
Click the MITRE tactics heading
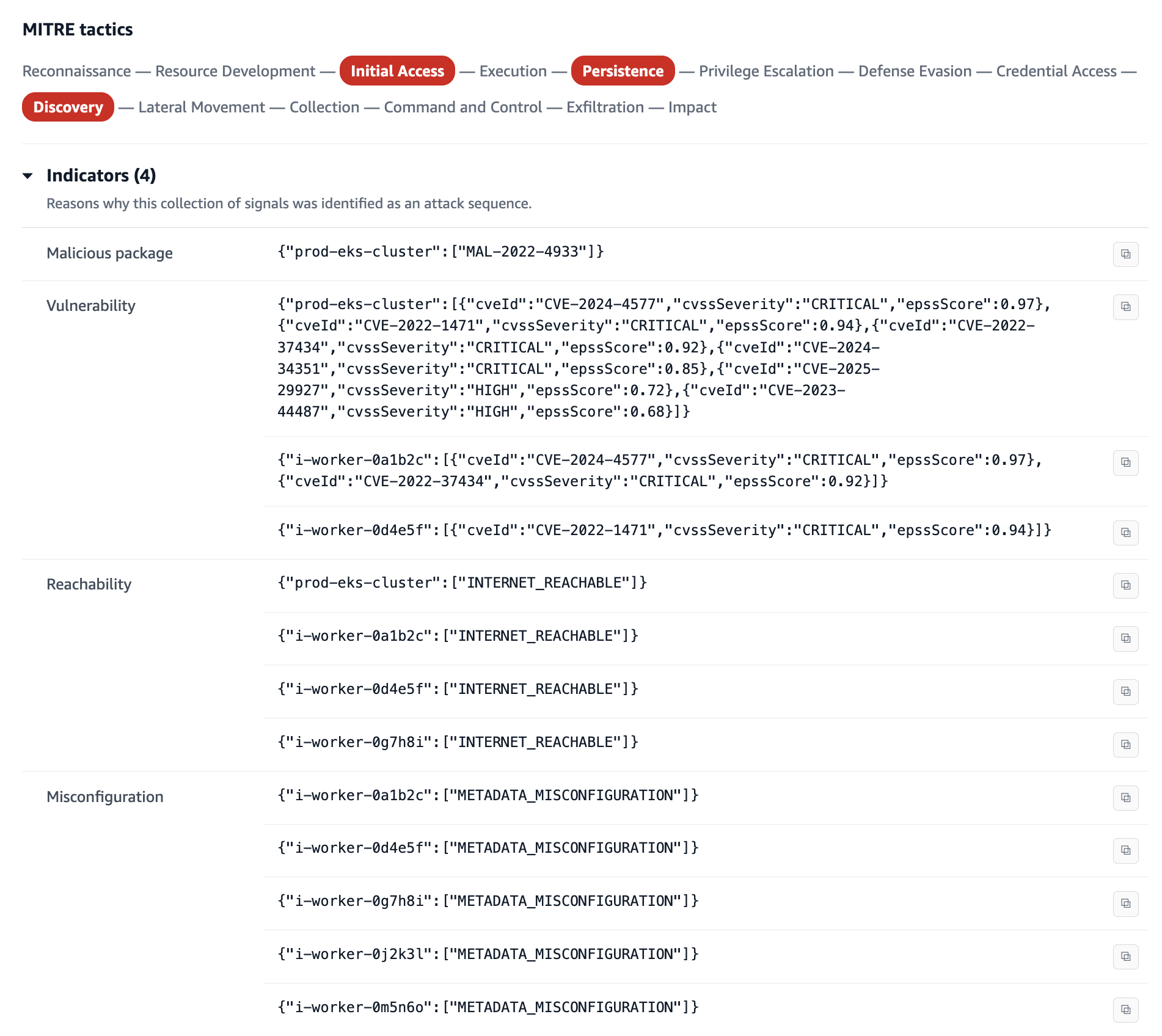click(78, 29)
